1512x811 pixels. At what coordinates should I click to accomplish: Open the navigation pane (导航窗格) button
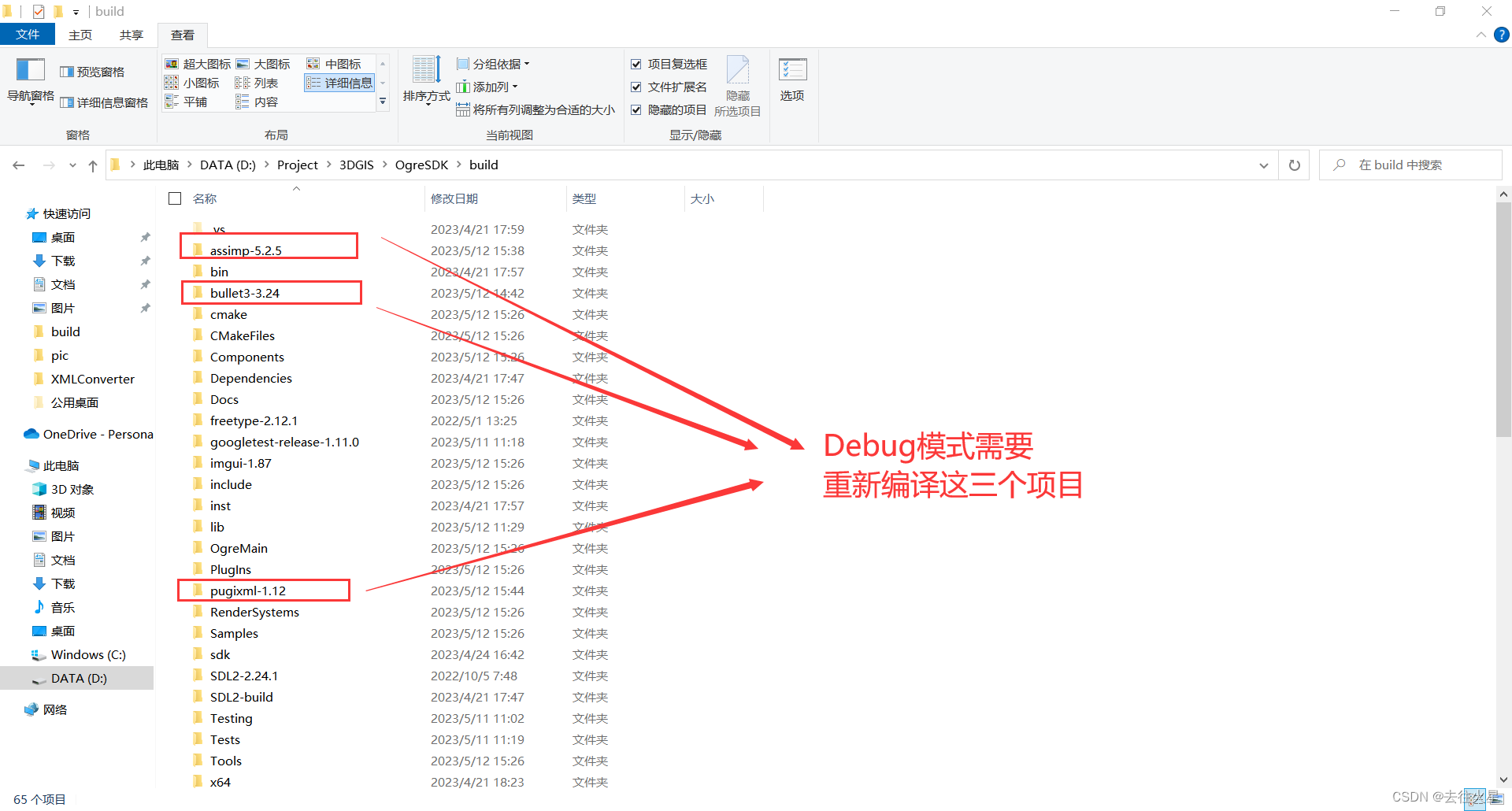[31, 81]
